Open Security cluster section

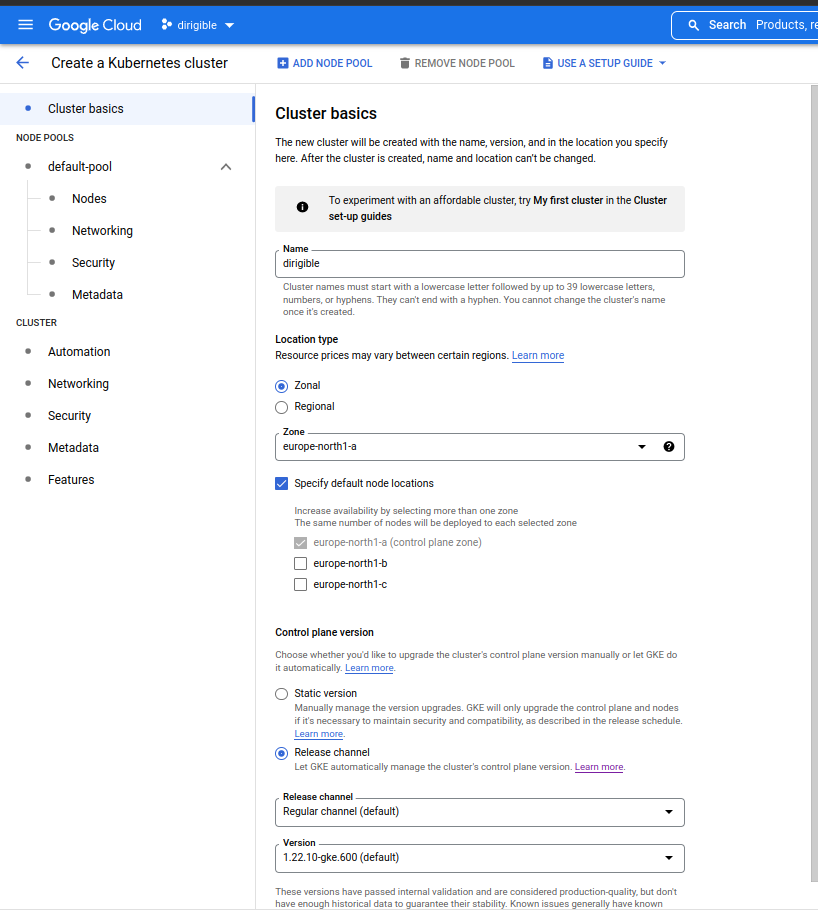point(69,416)
